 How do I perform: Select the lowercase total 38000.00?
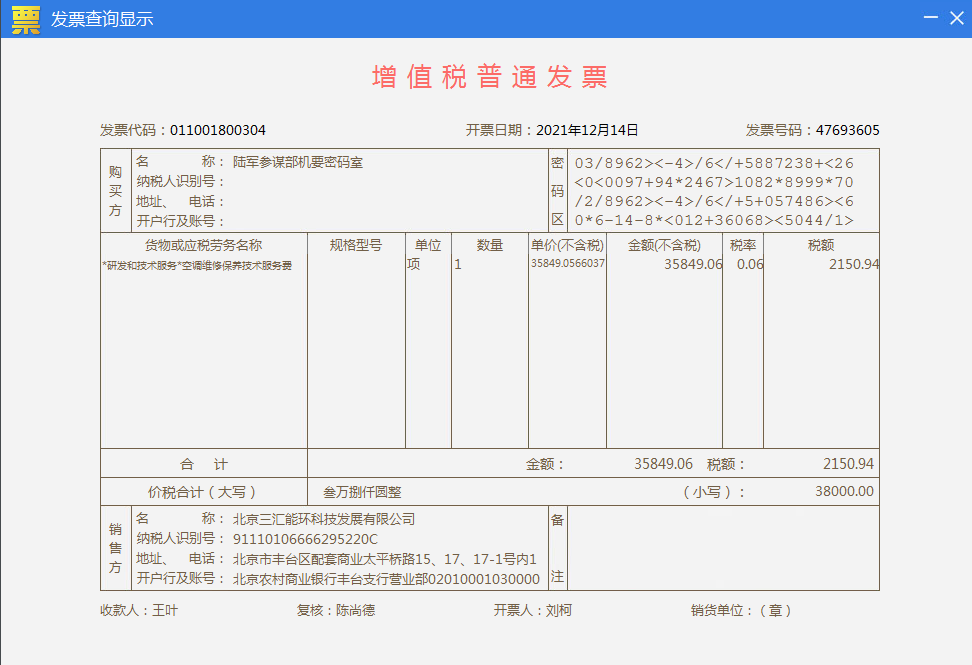click(x=844, y=492)
